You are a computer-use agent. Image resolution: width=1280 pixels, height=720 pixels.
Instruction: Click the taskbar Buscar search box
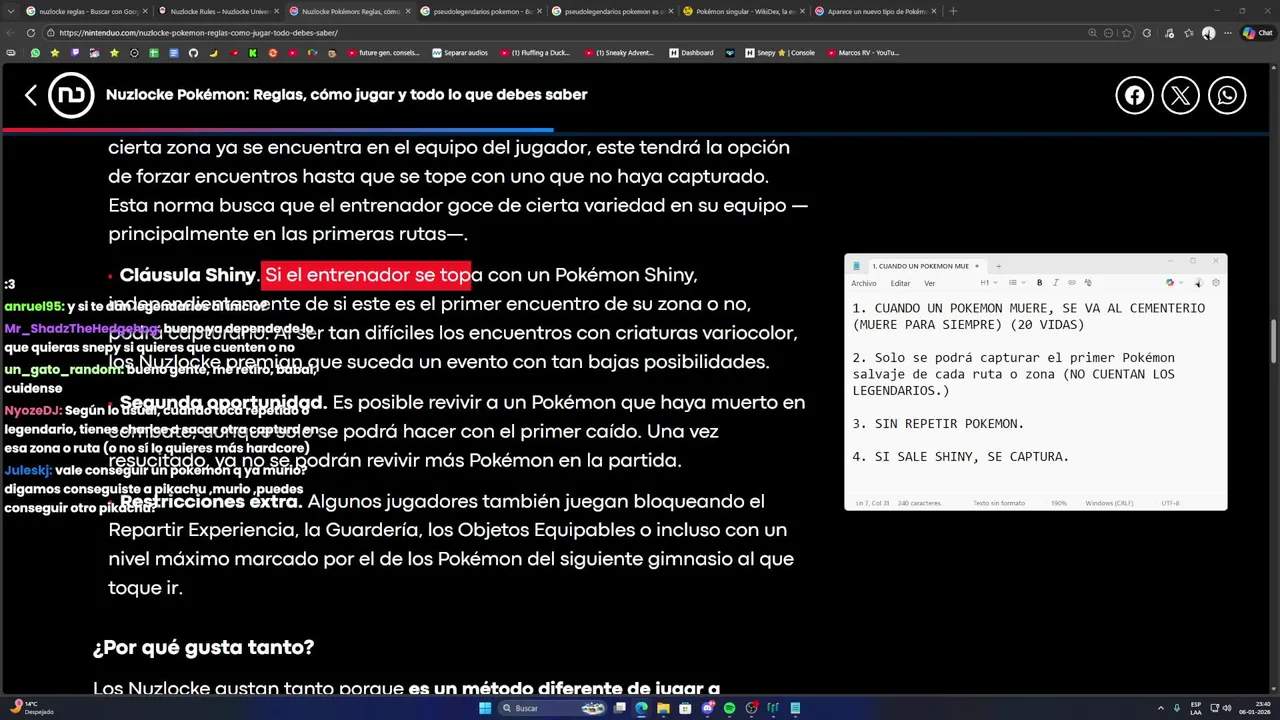click(x=551, y=708)
